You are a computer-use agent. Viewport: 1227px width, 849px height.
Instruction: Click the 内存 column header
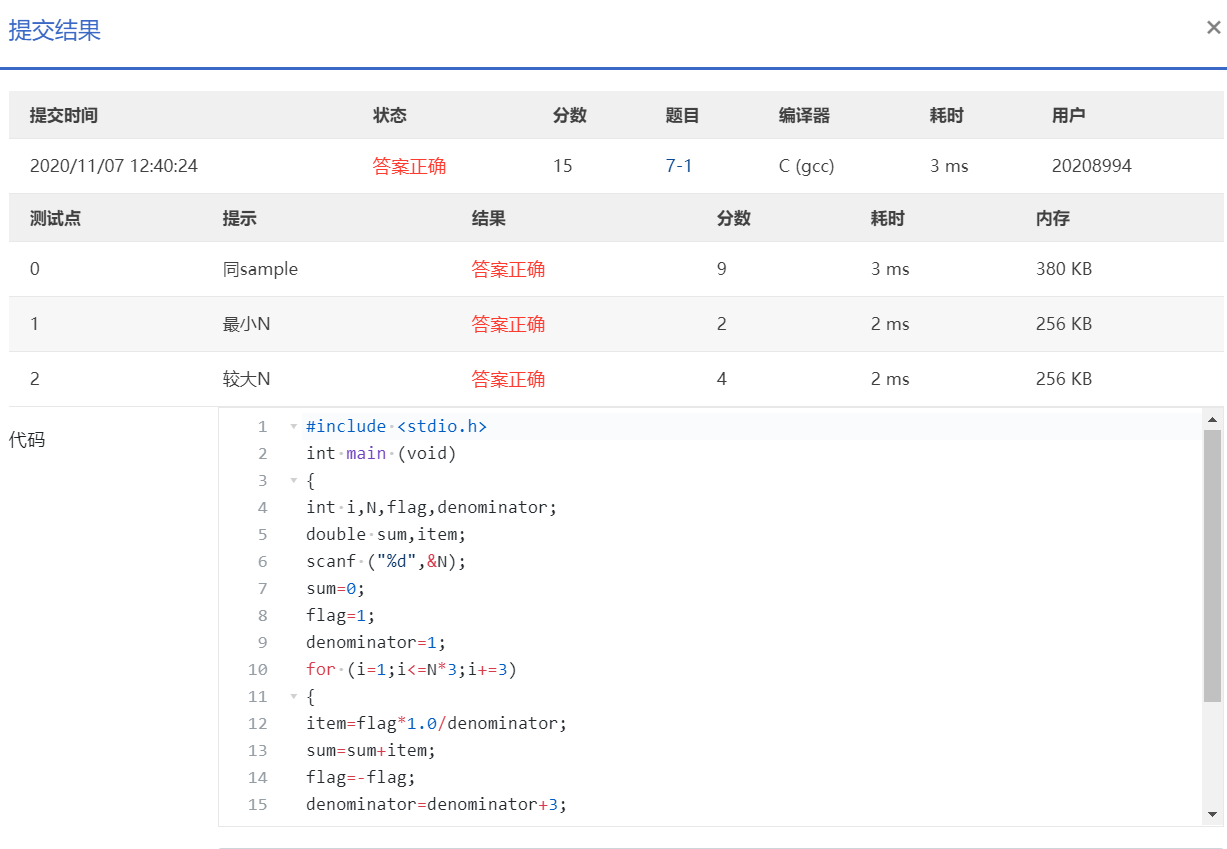tap(1052, 218)
